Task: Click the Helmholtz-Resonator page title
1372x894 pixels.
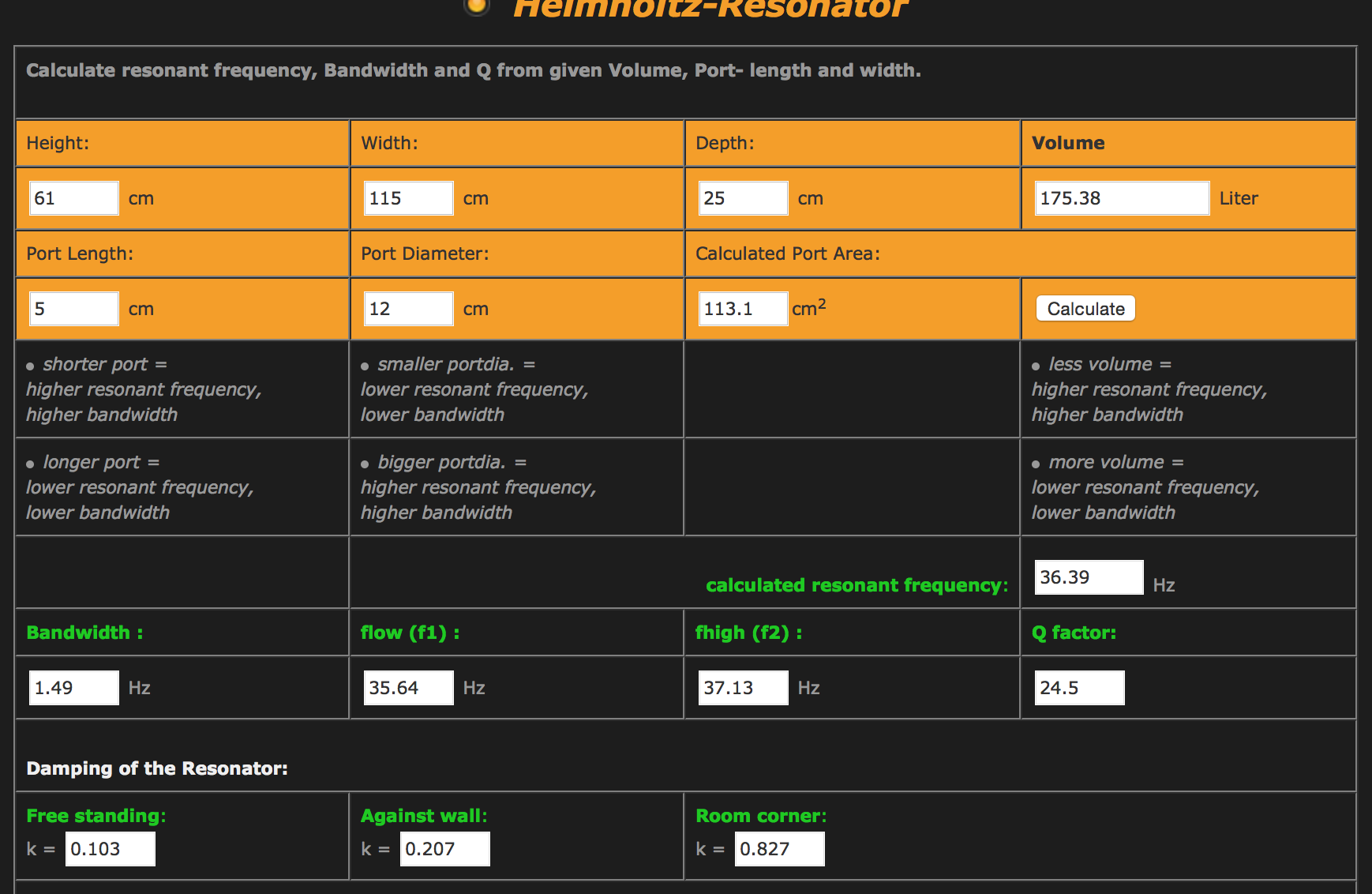Action: click(710, 8)
